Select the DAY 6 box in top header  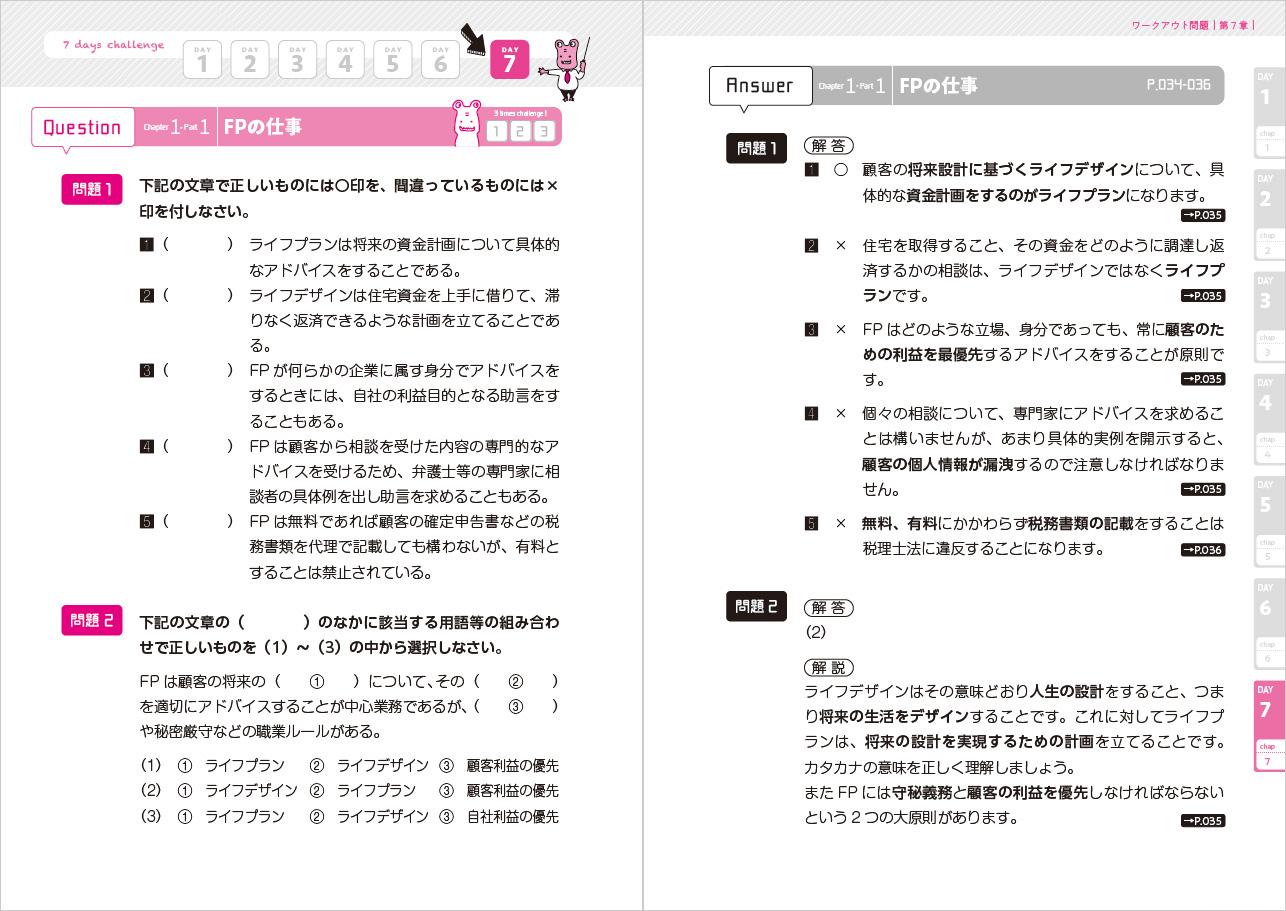pyautogui.click(x=441, y=60)
